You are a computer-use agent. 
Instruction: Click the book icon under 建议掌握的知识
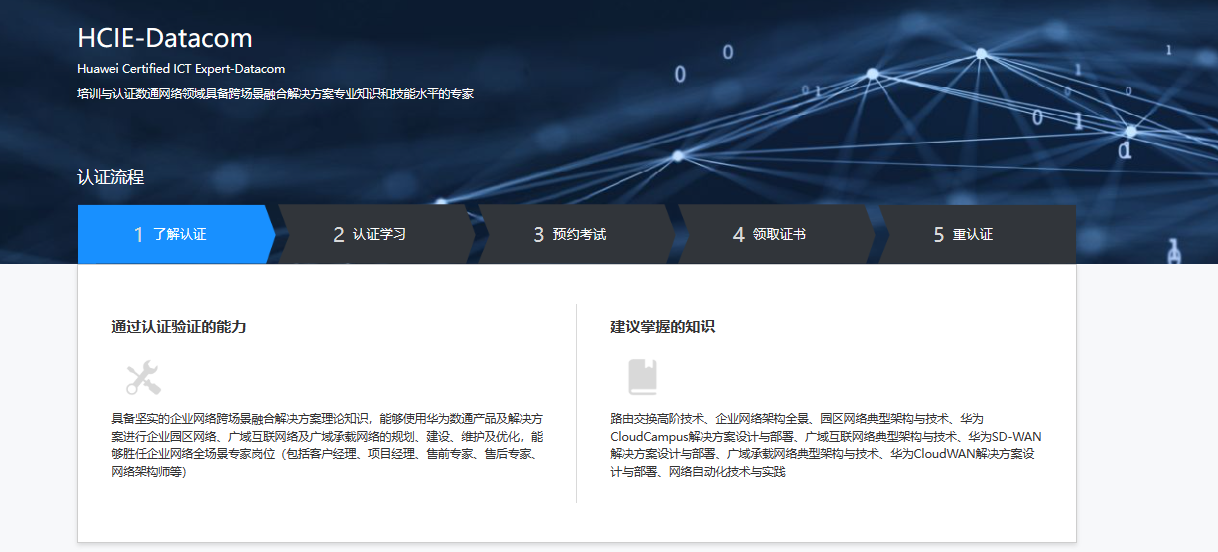[642, 377]
